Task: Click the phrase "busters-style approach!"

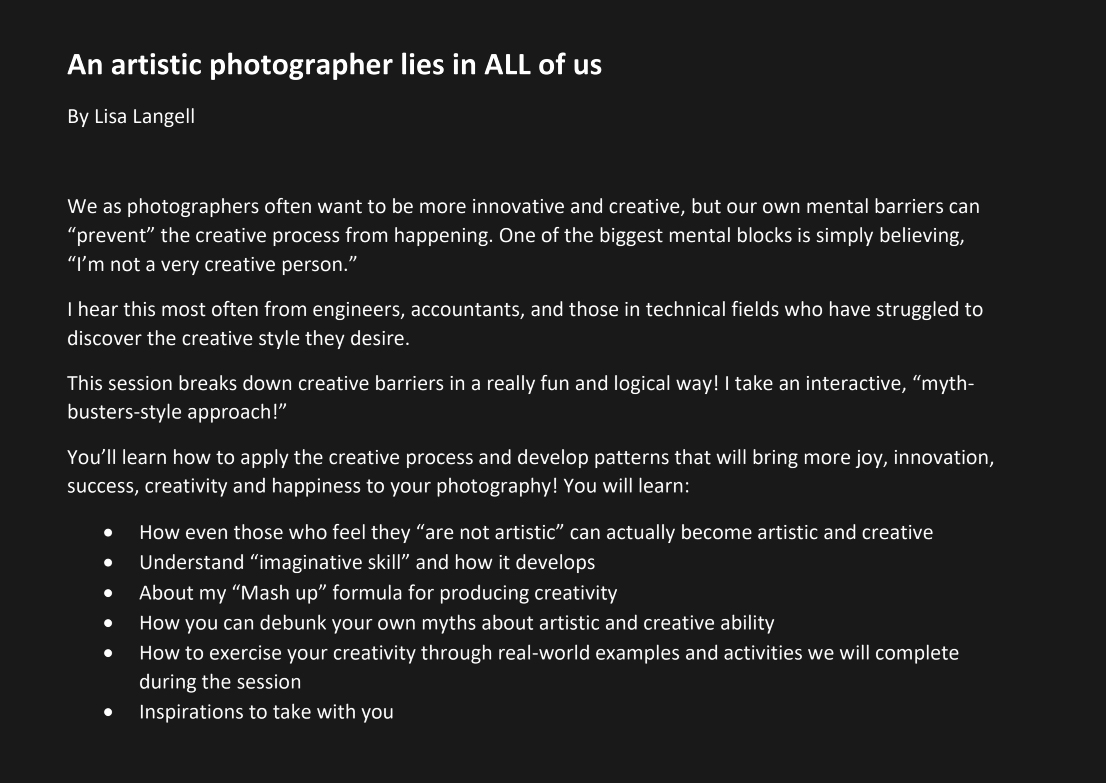Action: pyautogui.click(x=177, y=412)
